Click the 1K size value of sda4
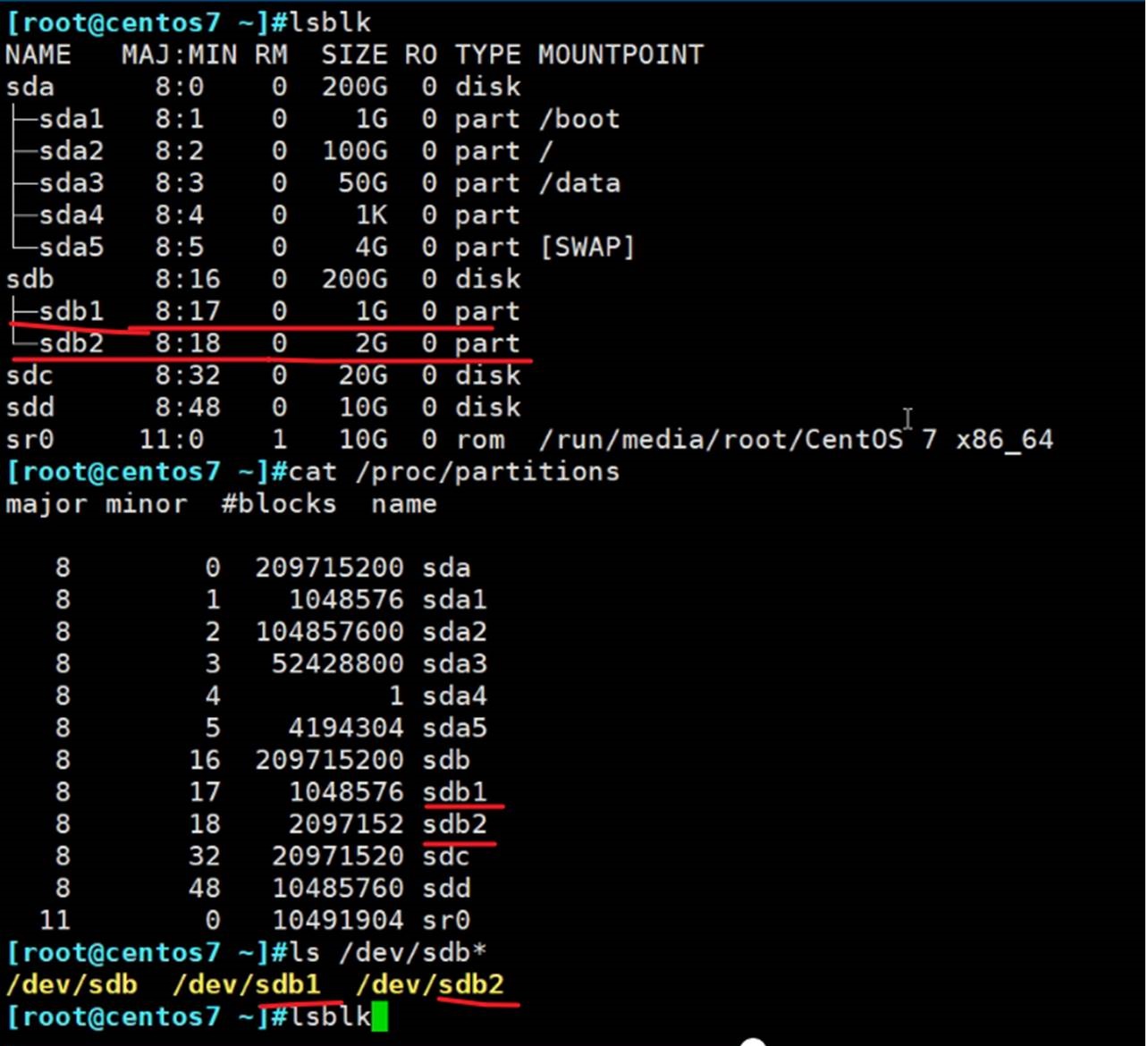This screenshot has height=1046, width=1148. 371,215
